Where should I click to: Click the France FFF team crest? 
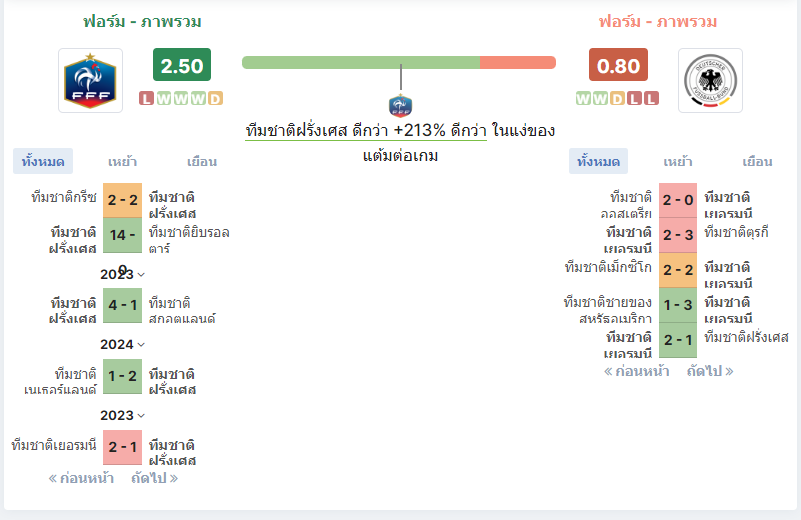tap(90, 81)
